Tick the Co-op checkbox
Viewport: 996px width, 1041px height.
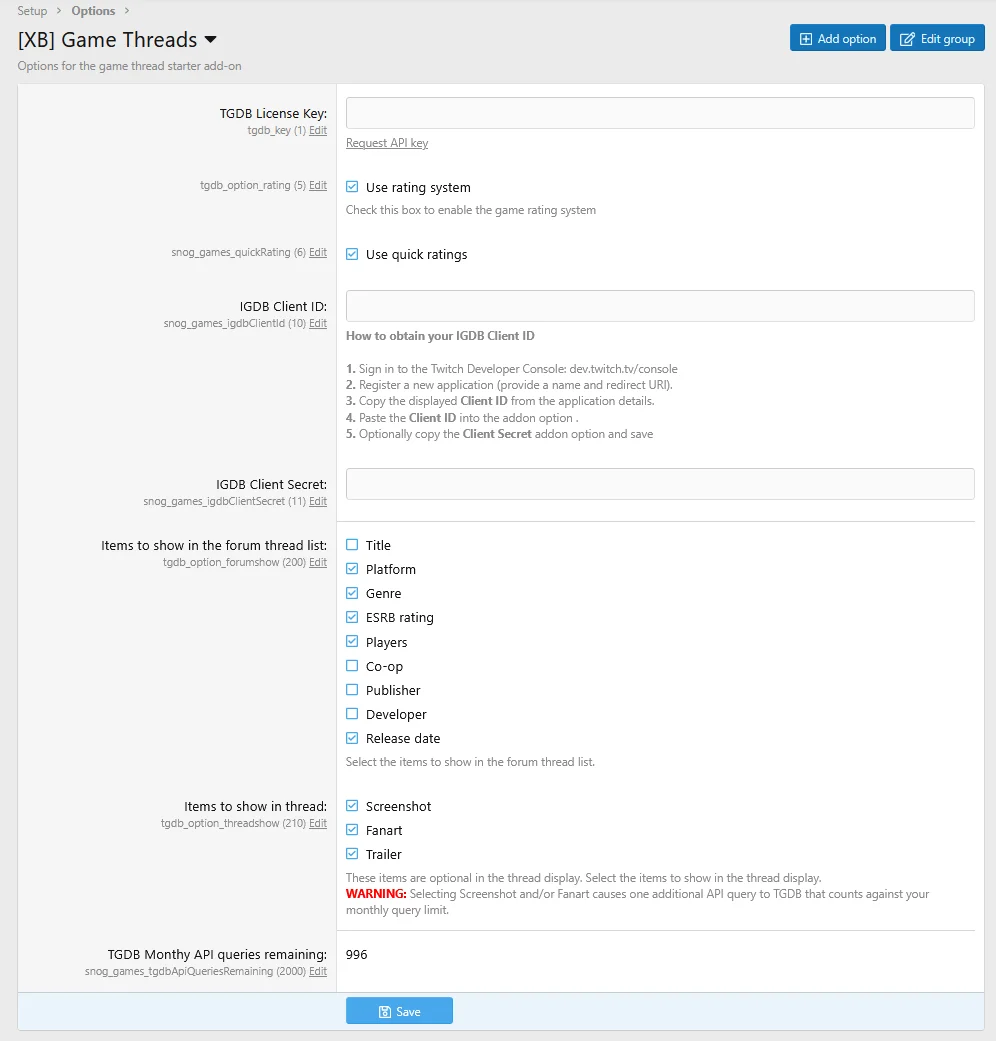coord(352,666)
